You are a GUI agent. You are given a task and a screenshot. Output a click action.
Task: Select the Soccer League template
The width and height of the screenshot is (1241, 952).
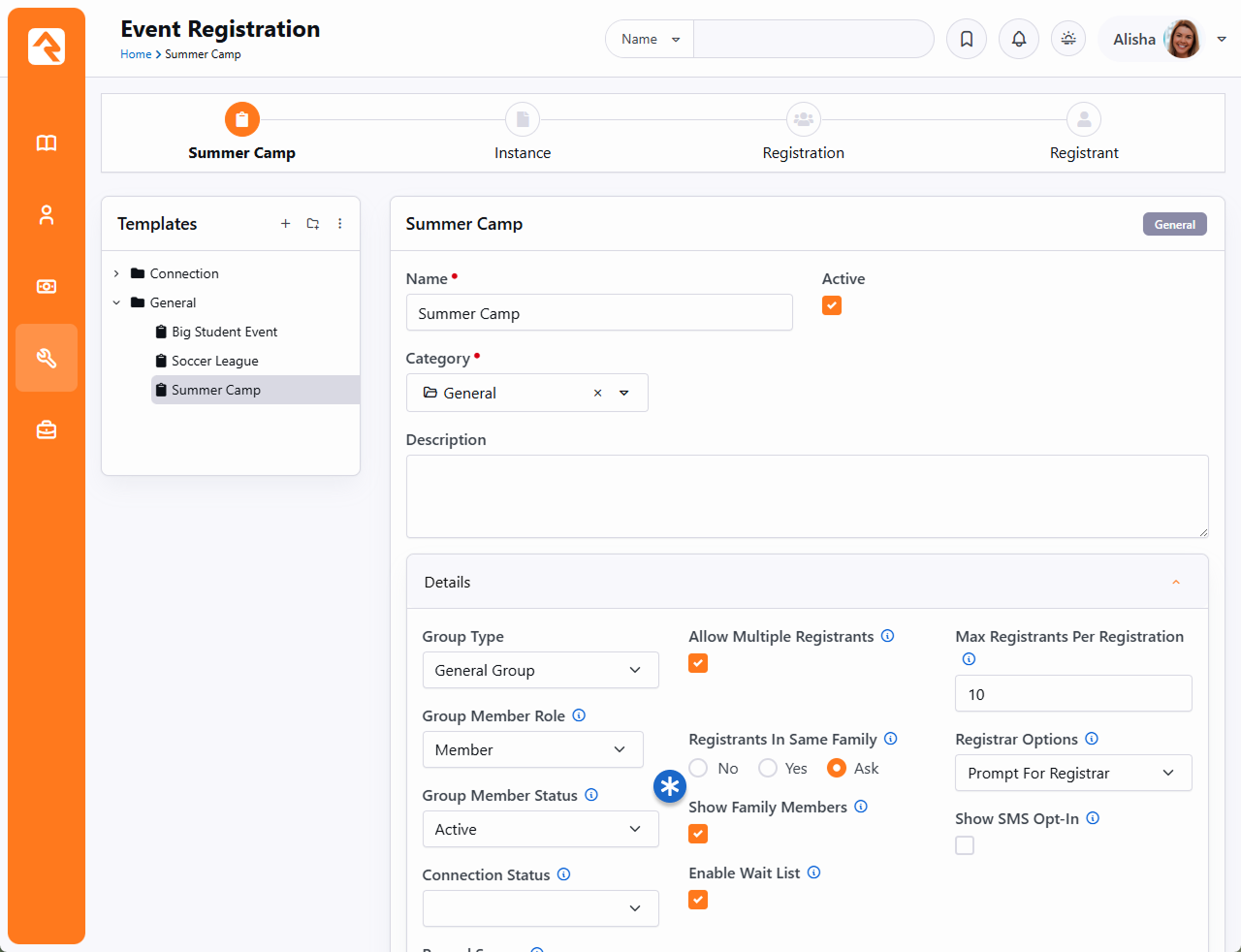click(x=214, y=361)
